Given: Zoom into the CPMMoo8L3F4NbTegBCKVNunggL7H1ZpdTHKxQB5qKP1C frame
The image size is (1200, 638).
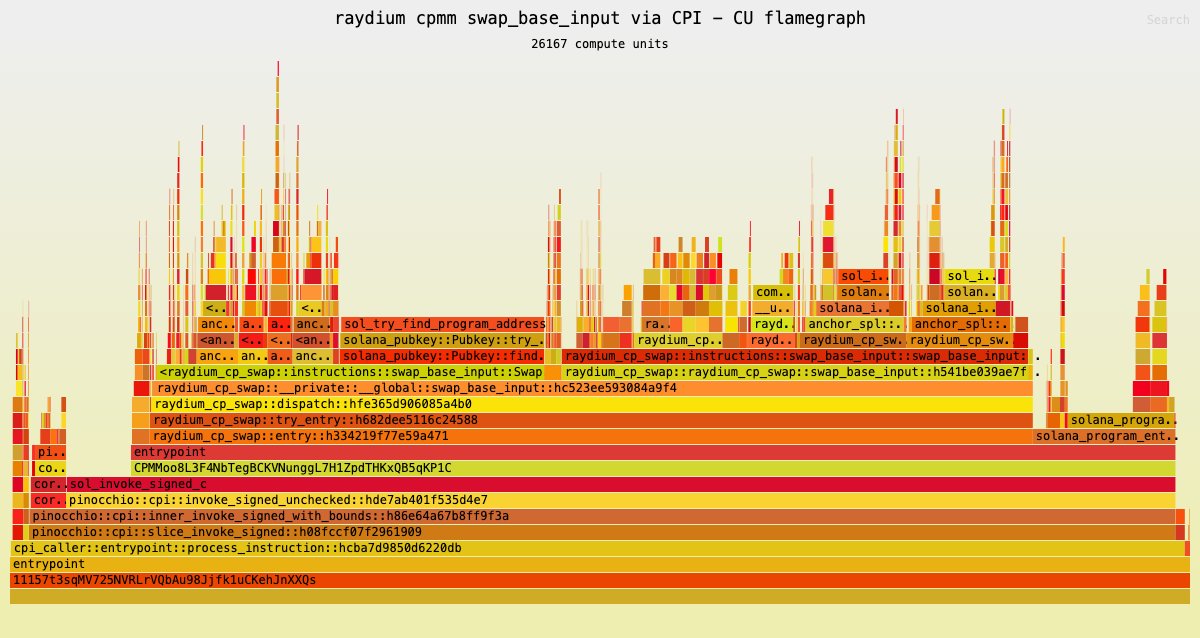Looking at the screenshot, I should point(653,468).
